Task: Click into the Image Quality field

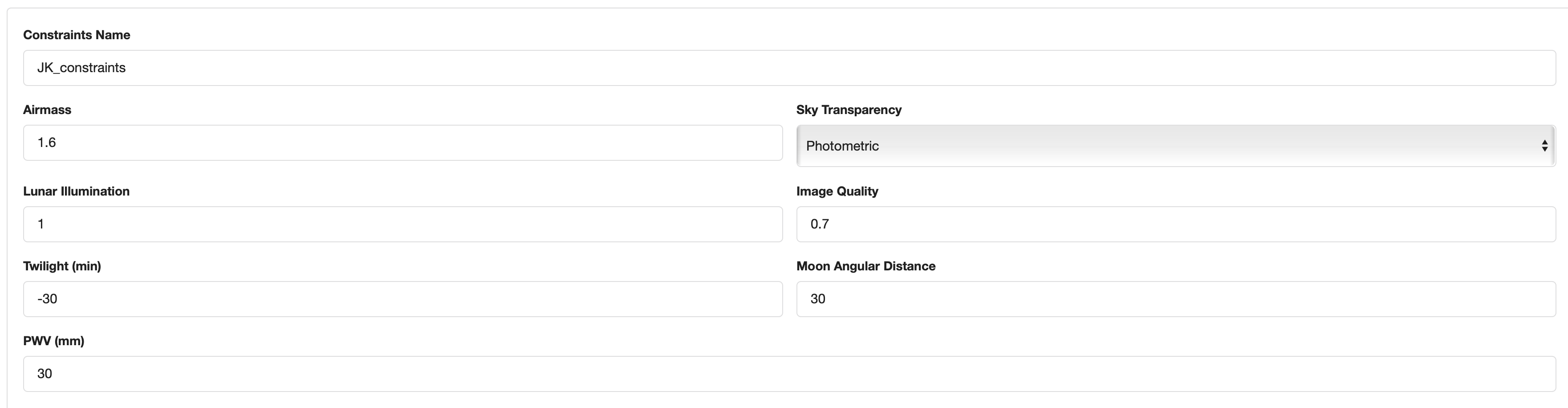Action: pyautogui.click(x=1175, y=224)
